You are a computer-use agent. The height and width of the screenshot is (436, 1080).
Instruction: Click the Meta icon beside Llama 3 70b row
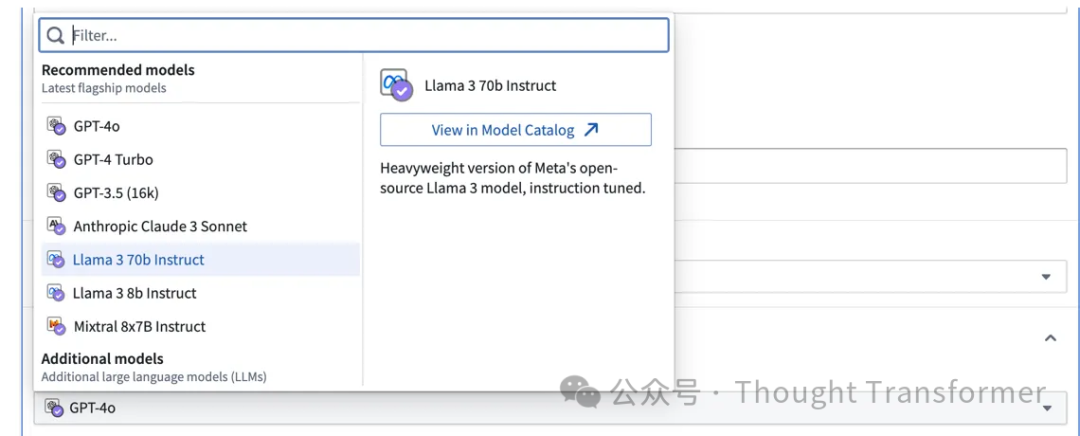point(56,260)
